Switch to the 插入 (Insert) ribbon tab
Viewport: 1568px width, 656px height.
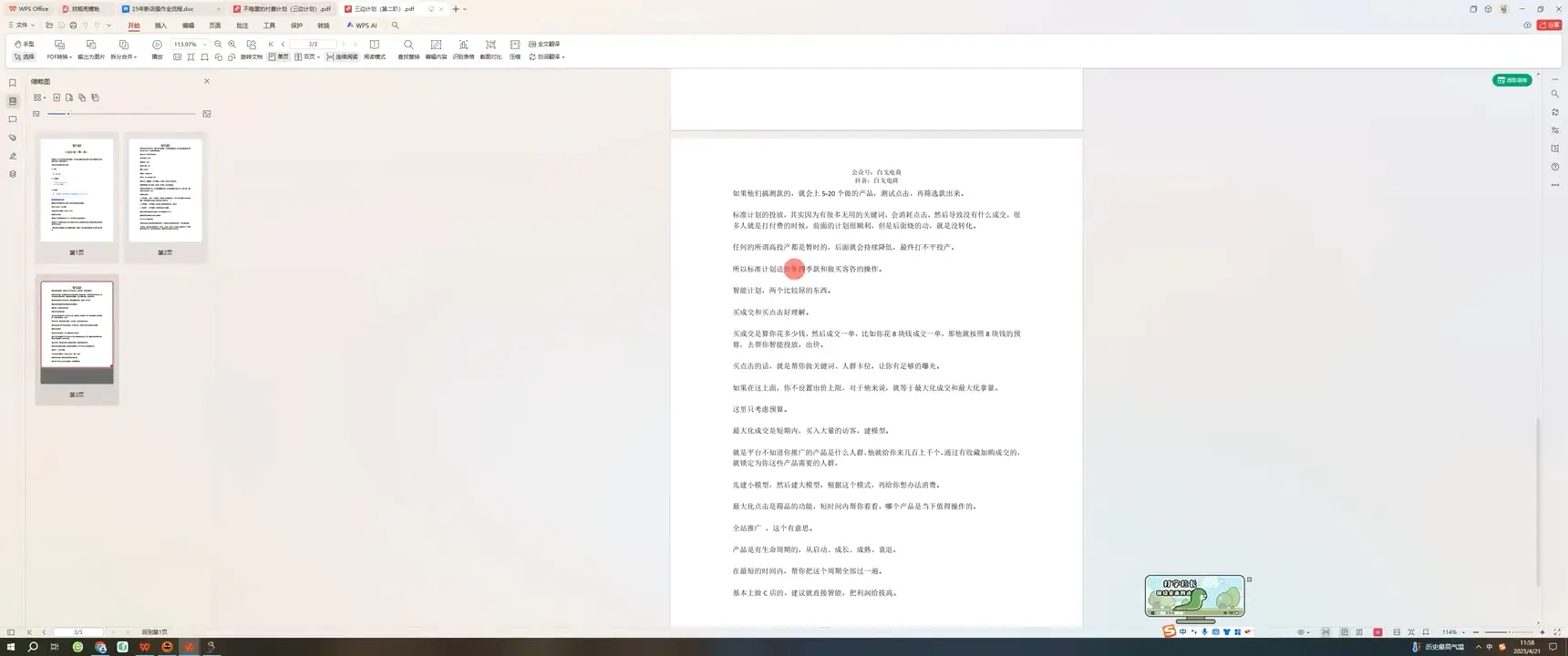pyautogui.click(x=160, y=26)
